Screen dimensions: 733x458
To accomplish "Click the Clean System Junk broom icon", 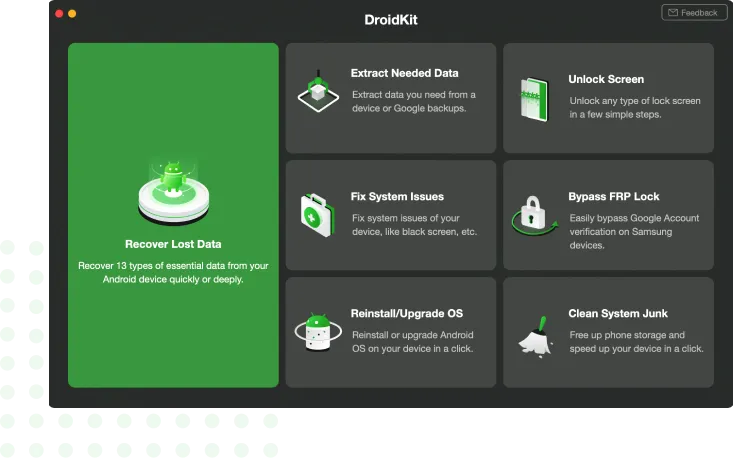I will (x=535, y=331).
